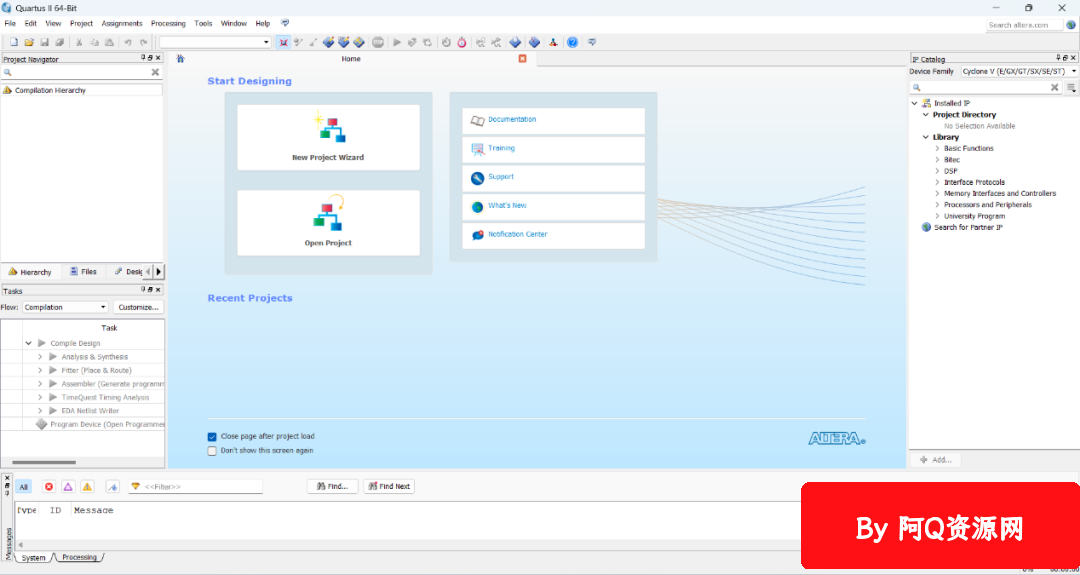Click the Open file folder icon

(x=29, y=42)
